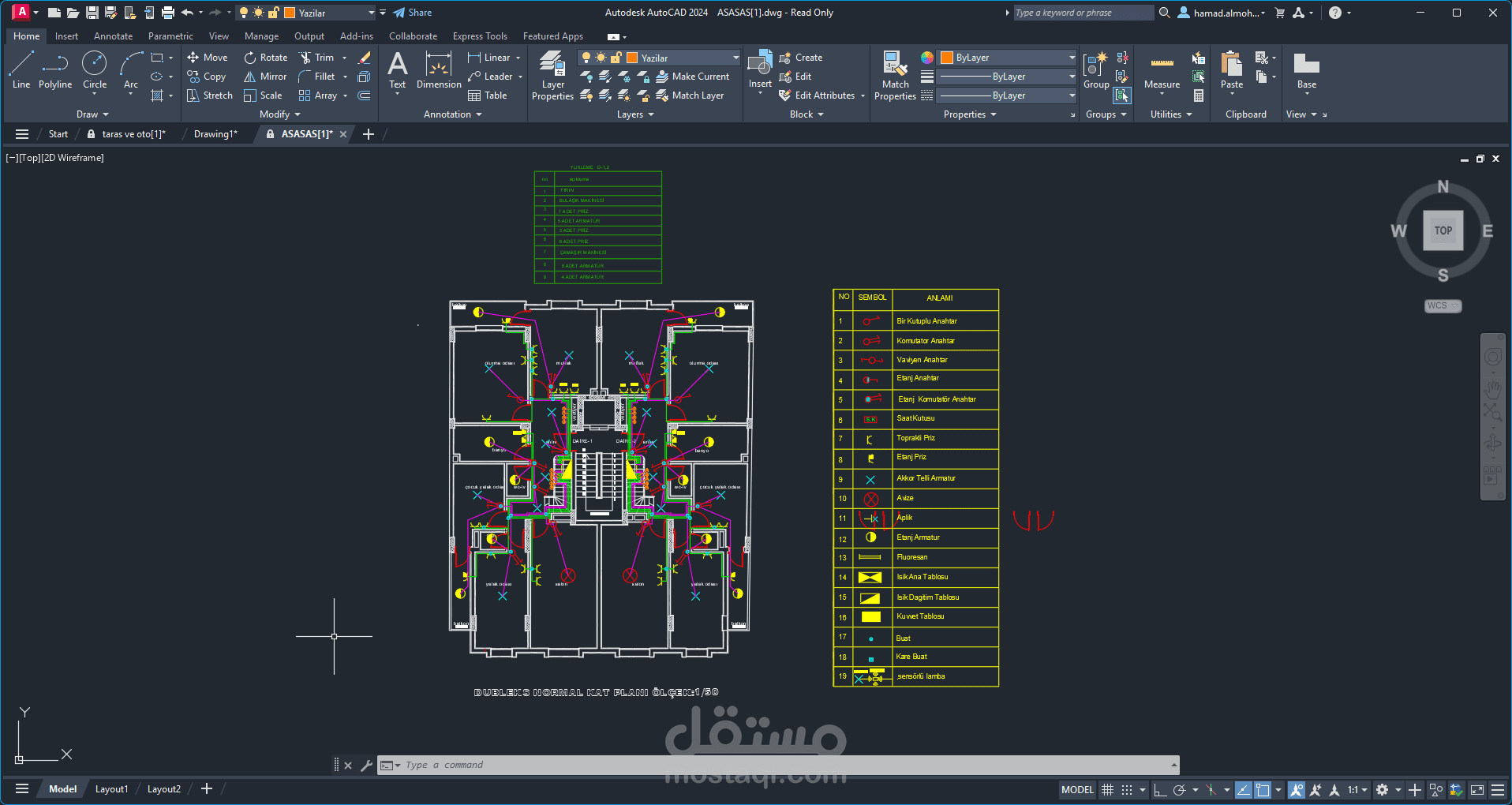Viewport: 1512px width, 805px height.
Task: Toggle object snap tracking in status bar
Action: coord(1244,789)
